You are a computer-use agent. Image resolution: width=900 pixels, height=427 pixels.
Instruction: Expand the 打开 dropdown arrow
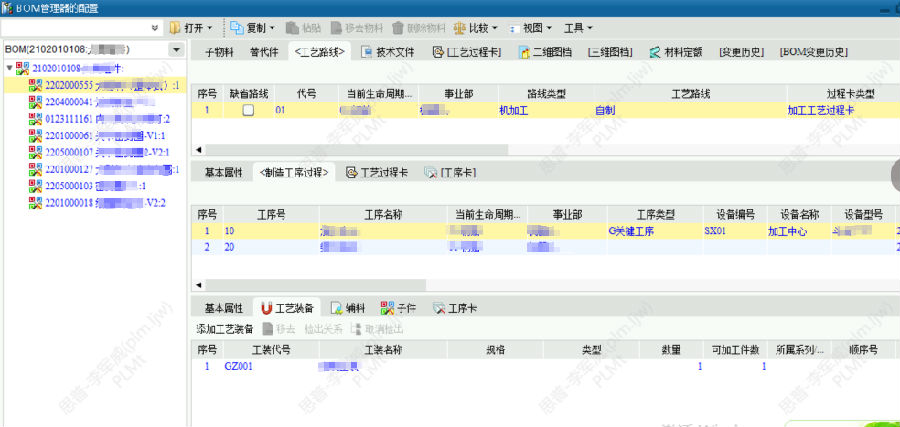(x=210, y=28)
